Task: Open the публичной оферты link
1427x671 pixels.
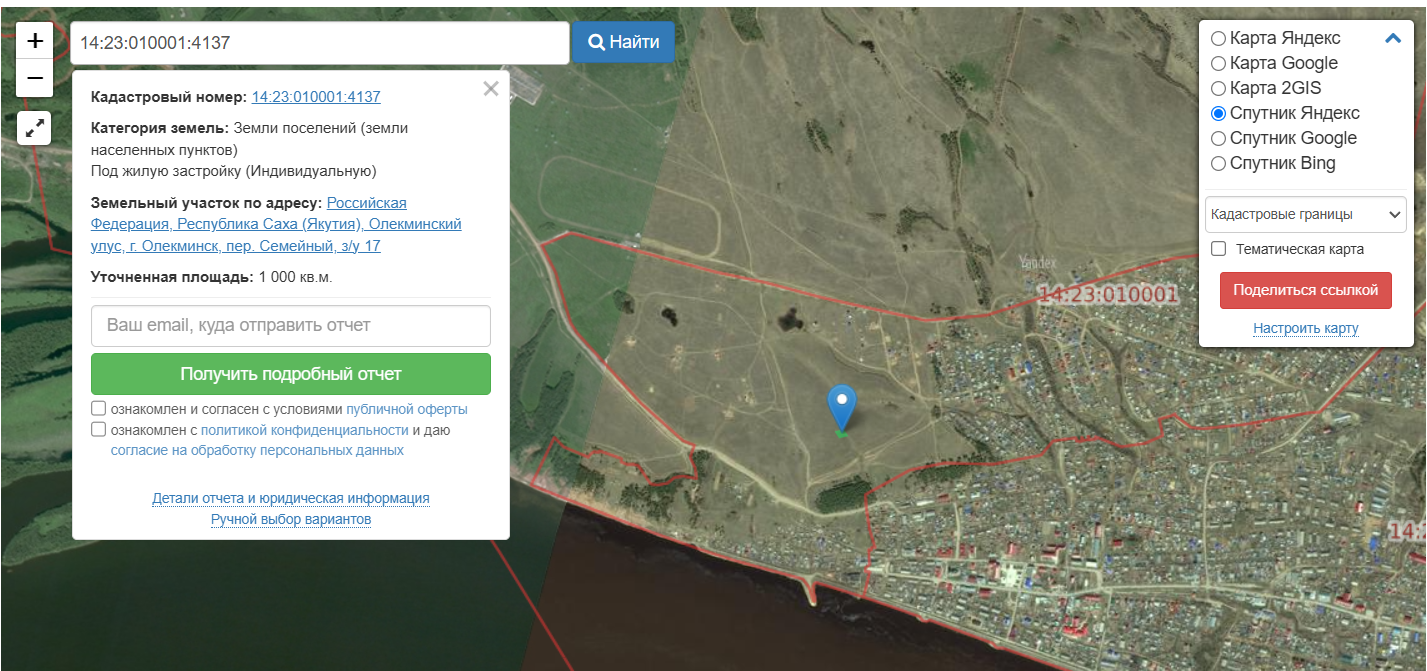Action: click(407, 409)
